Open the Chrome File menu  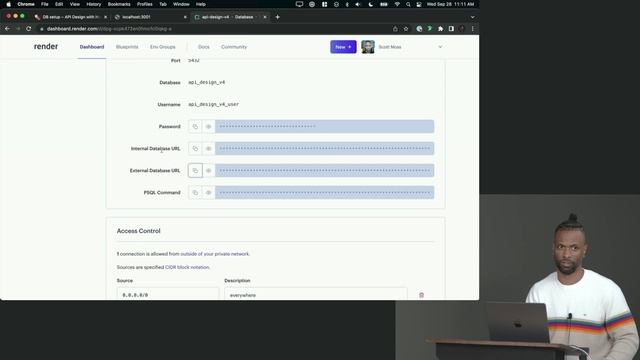(44, 4)
